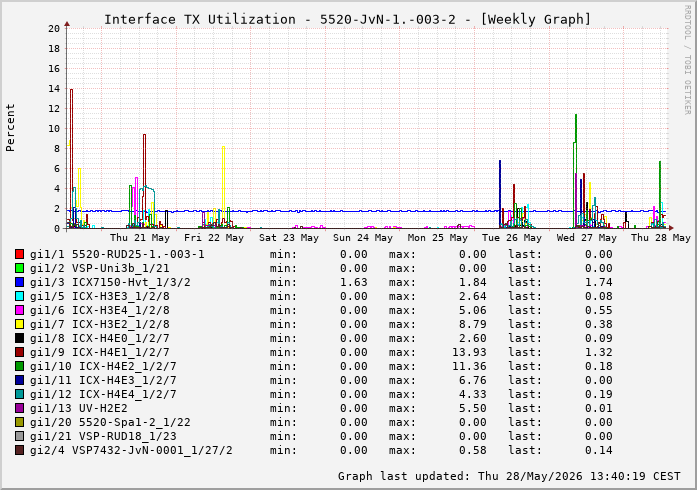The height and width of the screenshot is (490, 697).
Task: Click the Sun 24 May axis label
Action: coord(363,238)
